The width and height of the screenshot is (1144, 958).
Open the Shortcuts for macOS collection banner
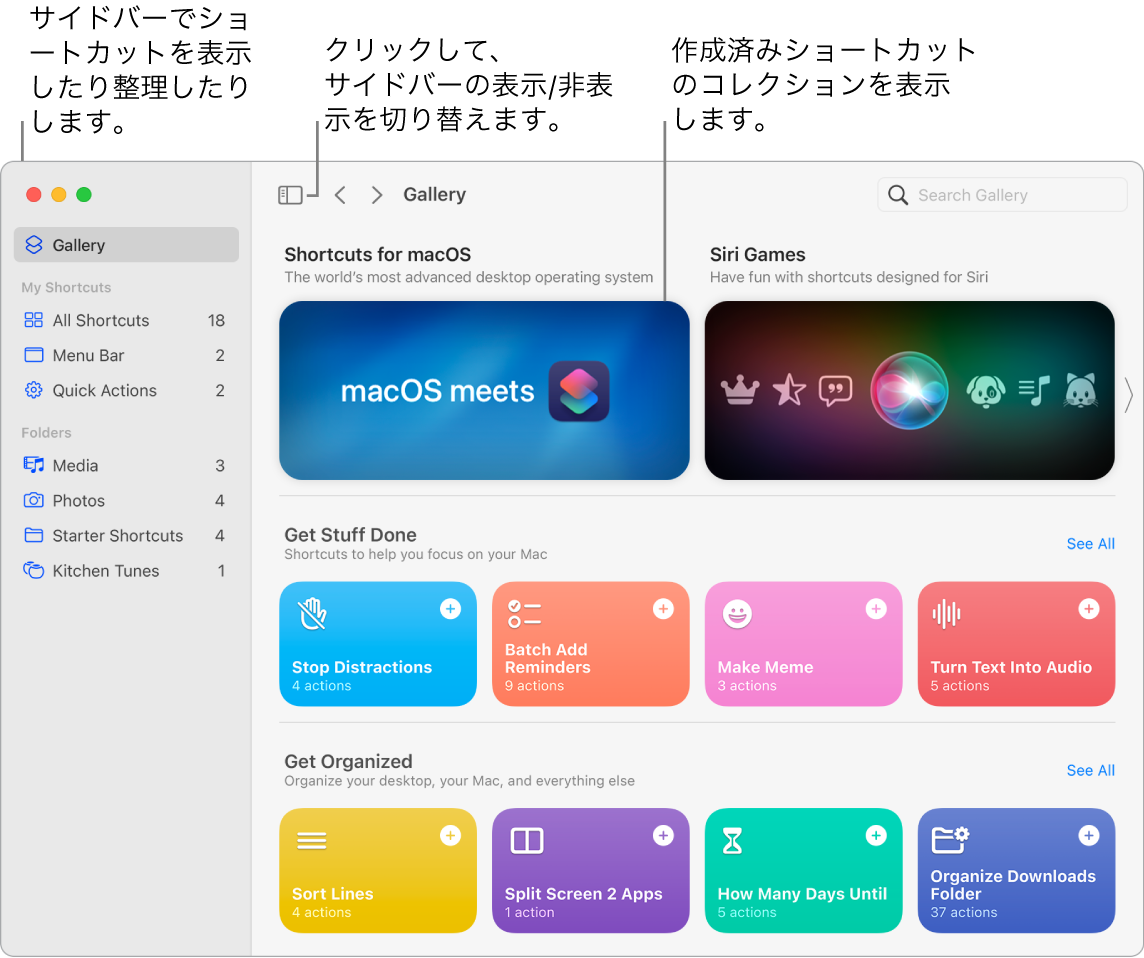[x=484, y=390]
